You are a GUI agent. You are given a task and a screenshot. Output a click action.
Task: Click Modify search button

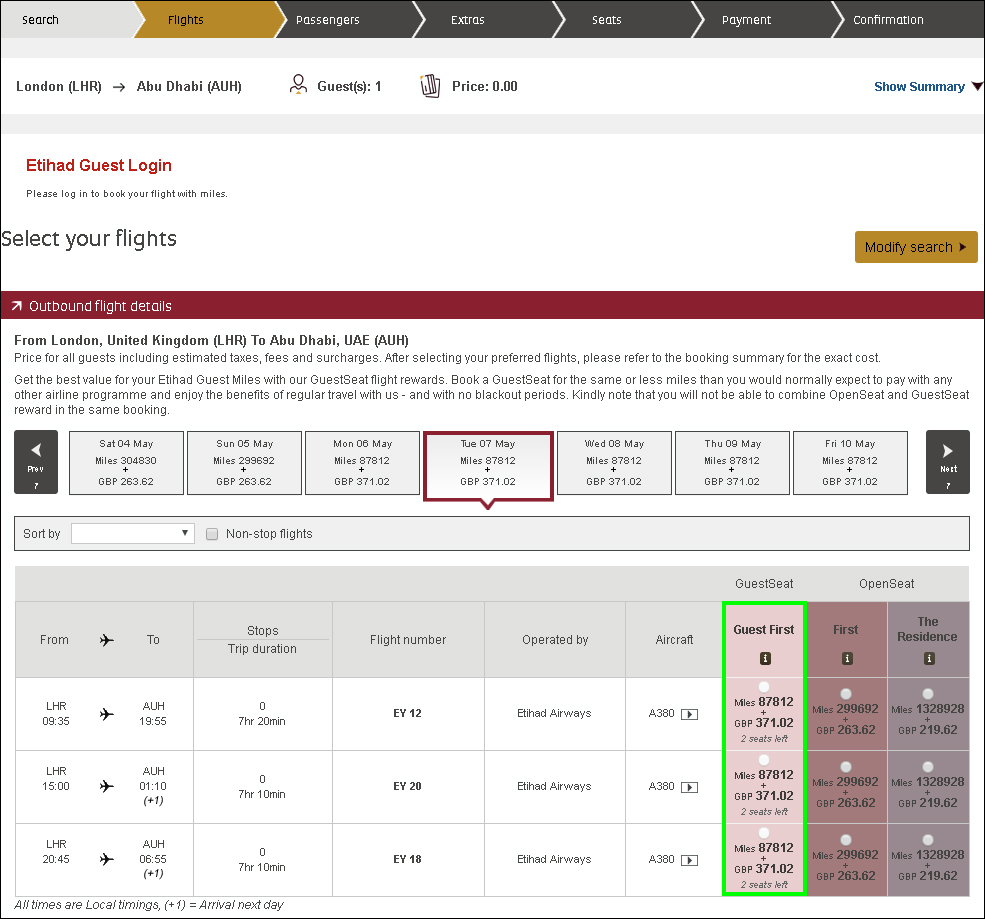(916, 247)
